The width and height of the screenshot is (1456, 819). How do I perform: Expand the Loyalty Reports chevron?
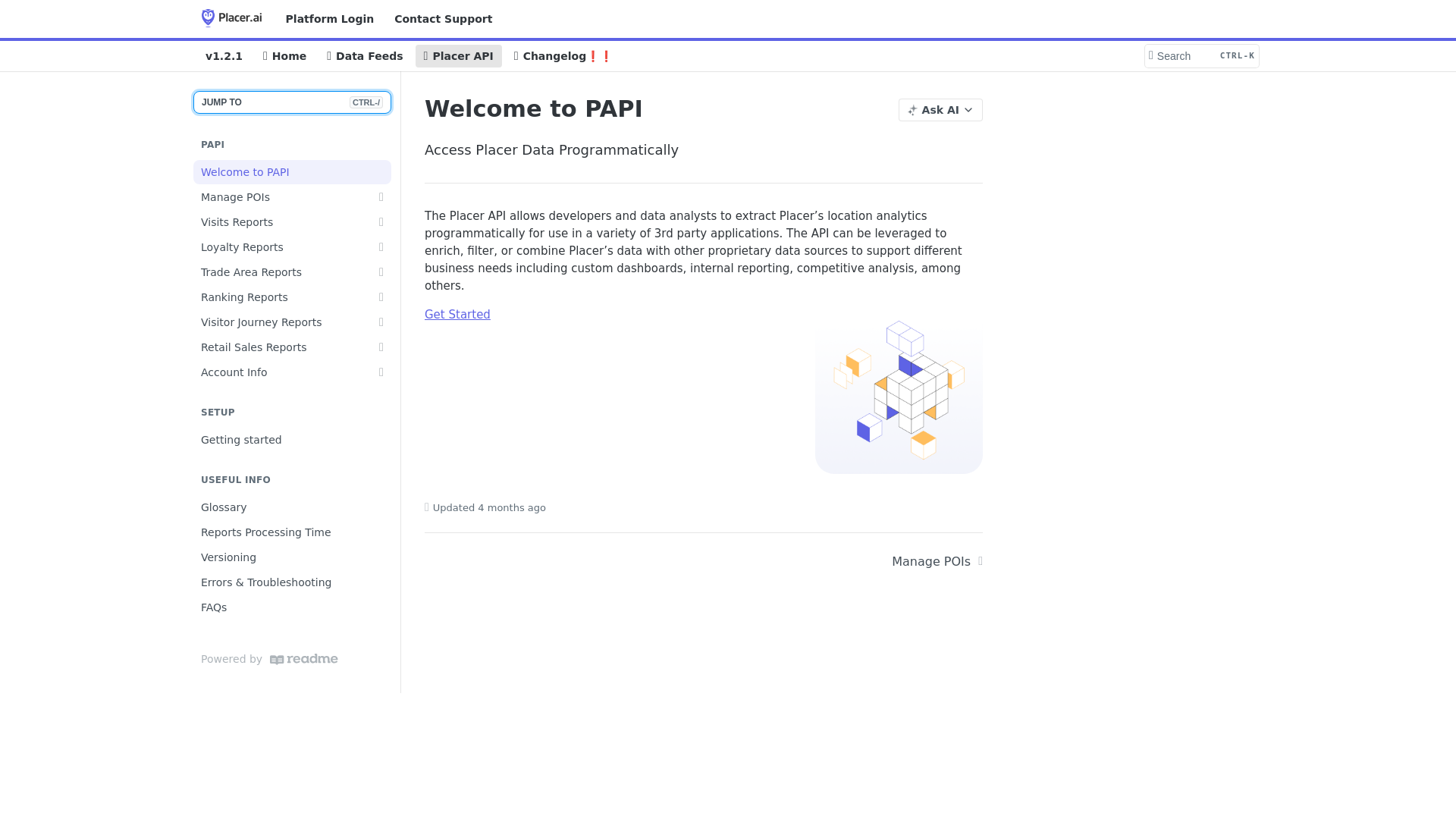pyautogui.click(x=381, y=247)
